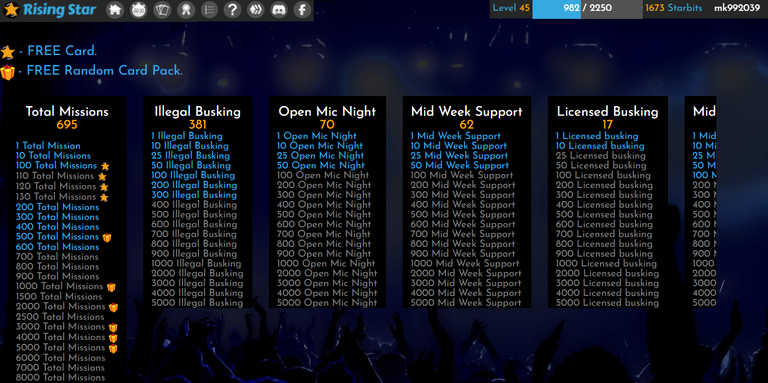Open the Home page icon
This screenshot has height=383, width=768.
(x=115, y=10)
